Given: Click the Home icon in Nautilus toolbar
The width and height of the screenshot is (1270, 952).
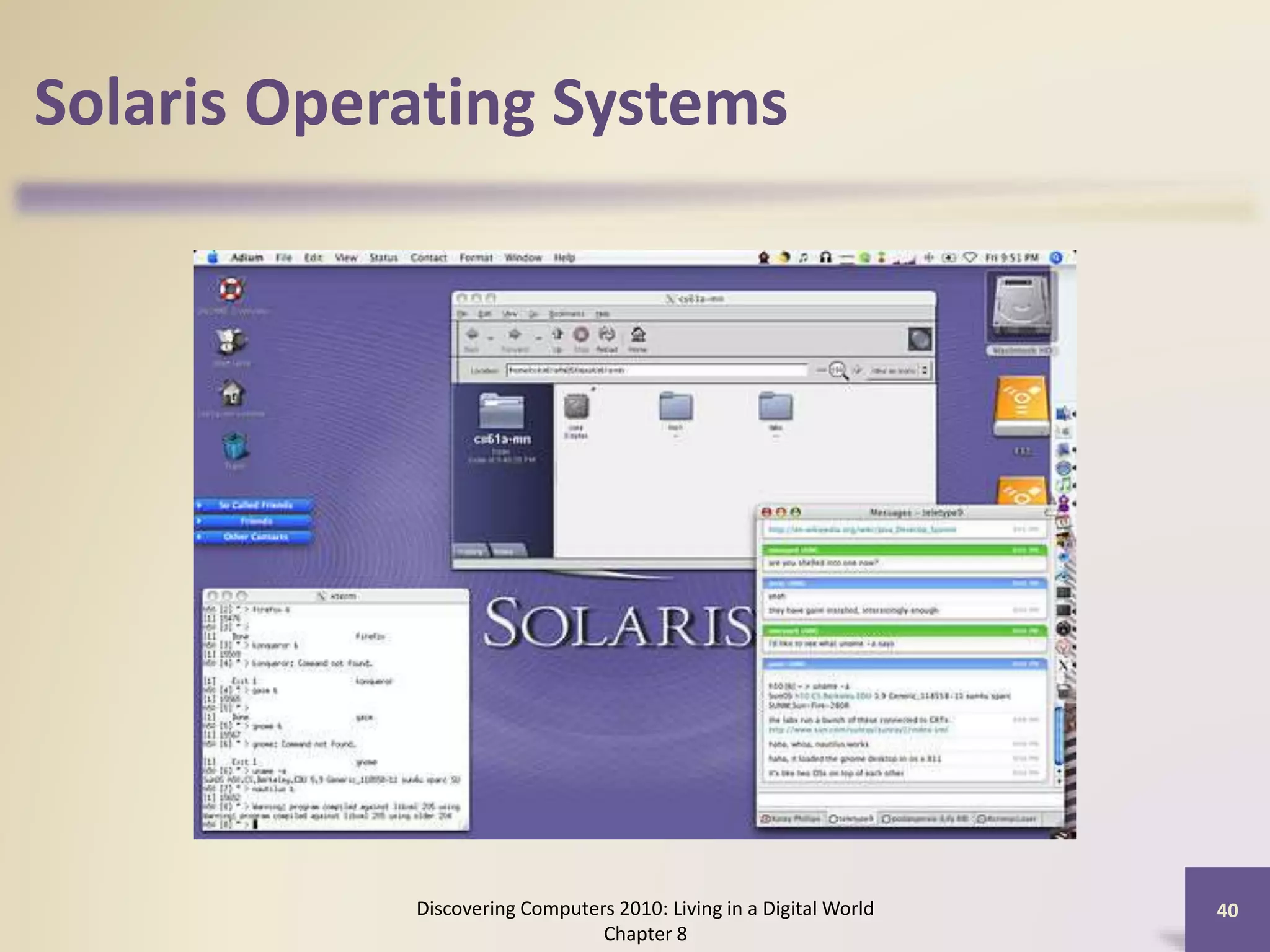Looking at the screenshot, I should pyautogui.click(x=638, y=335).
